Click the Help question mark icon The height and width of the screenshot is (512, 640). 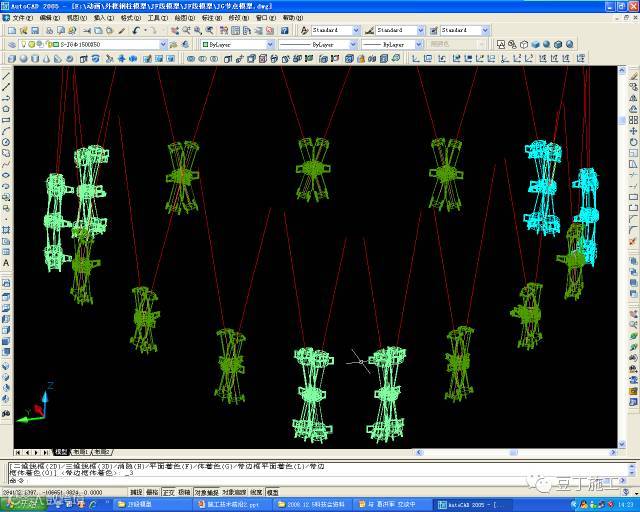coord(285,31)
